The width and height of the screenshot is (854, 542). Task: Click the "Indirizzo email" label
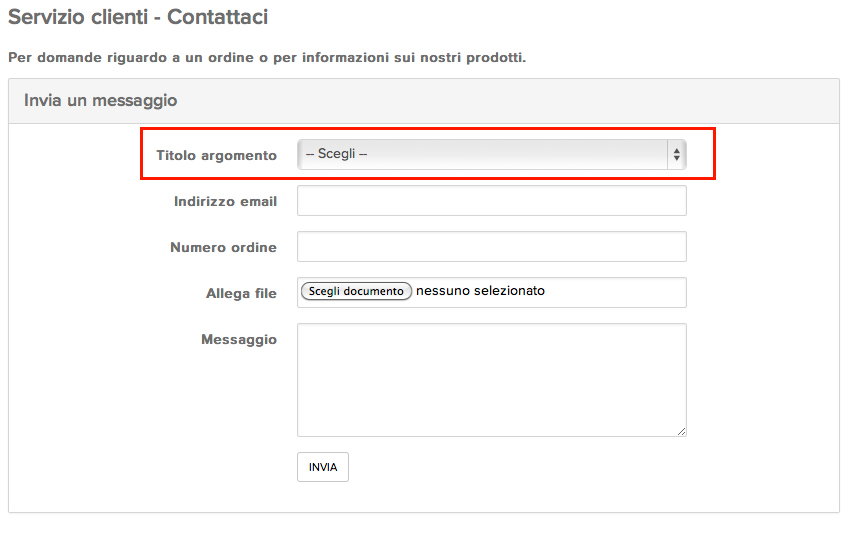pyautogui.click(x=225, y=202)
